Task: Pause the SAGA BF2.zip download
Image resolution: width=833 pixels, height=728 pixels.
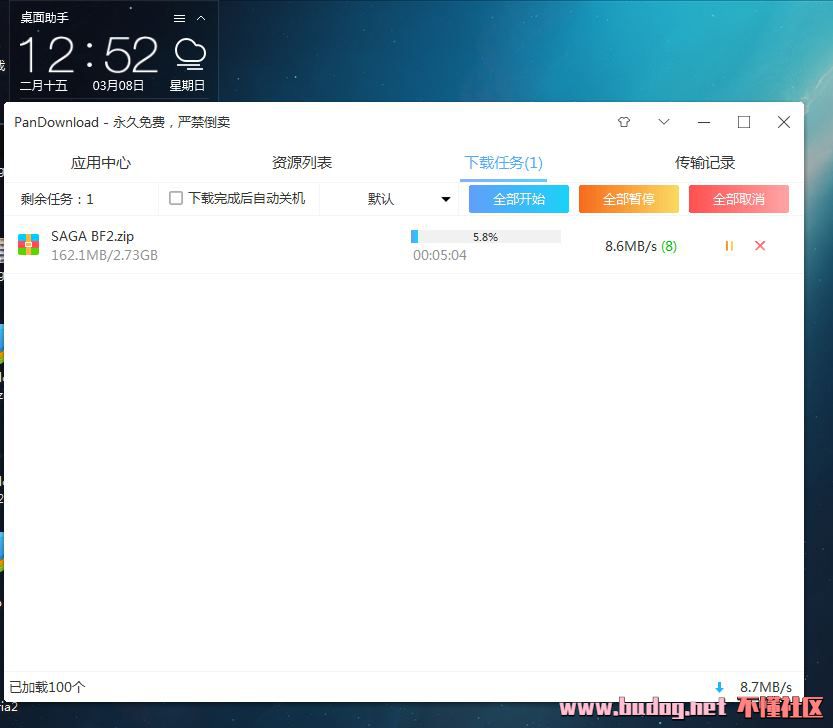Action: (x=729, y=246)
